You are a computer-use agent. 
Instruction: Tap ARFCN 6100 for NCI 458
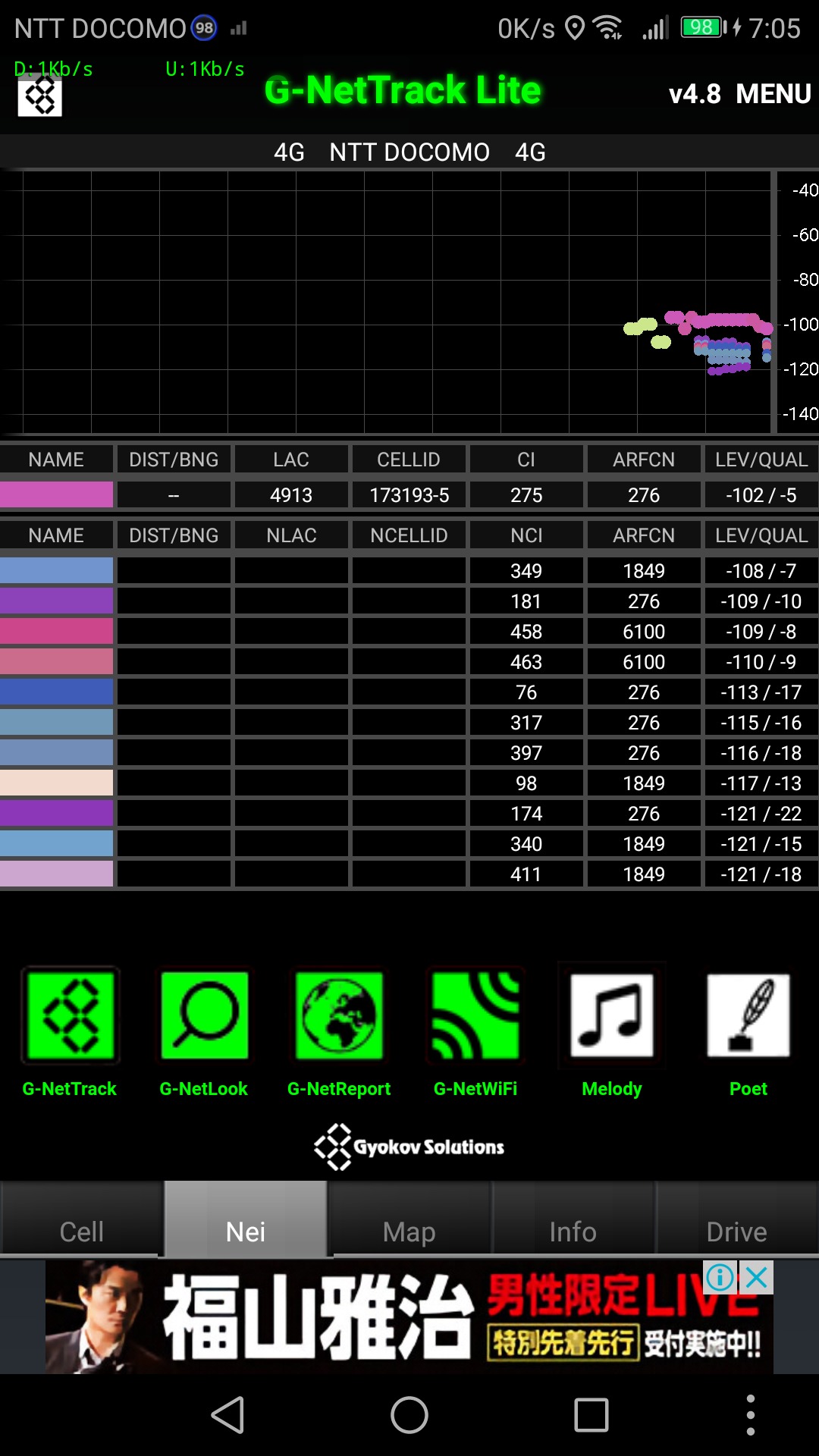click(x=644, y=631)
